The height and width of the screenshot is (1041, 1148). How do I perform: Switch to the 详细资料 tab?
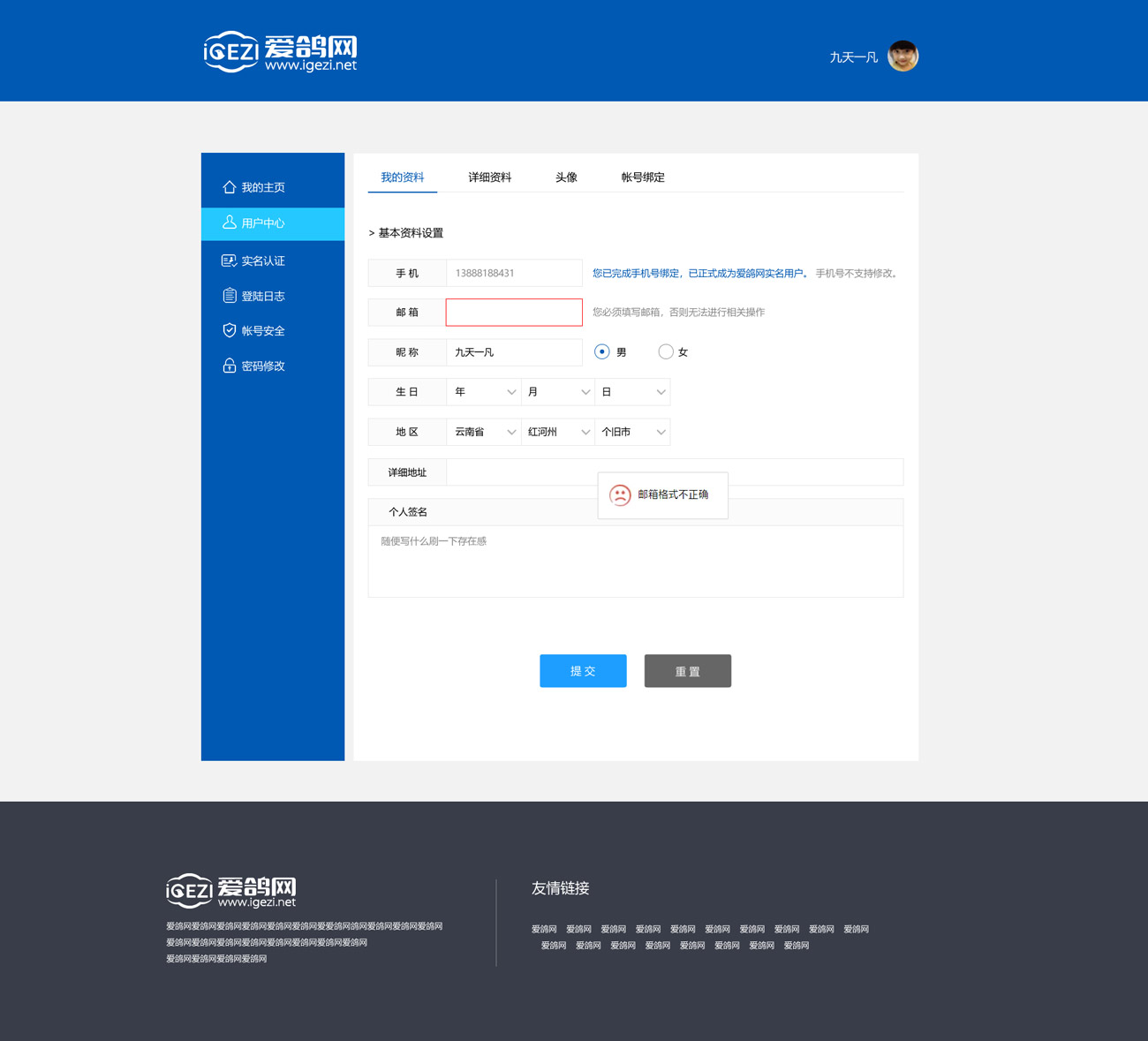click(x=490, y=177)
